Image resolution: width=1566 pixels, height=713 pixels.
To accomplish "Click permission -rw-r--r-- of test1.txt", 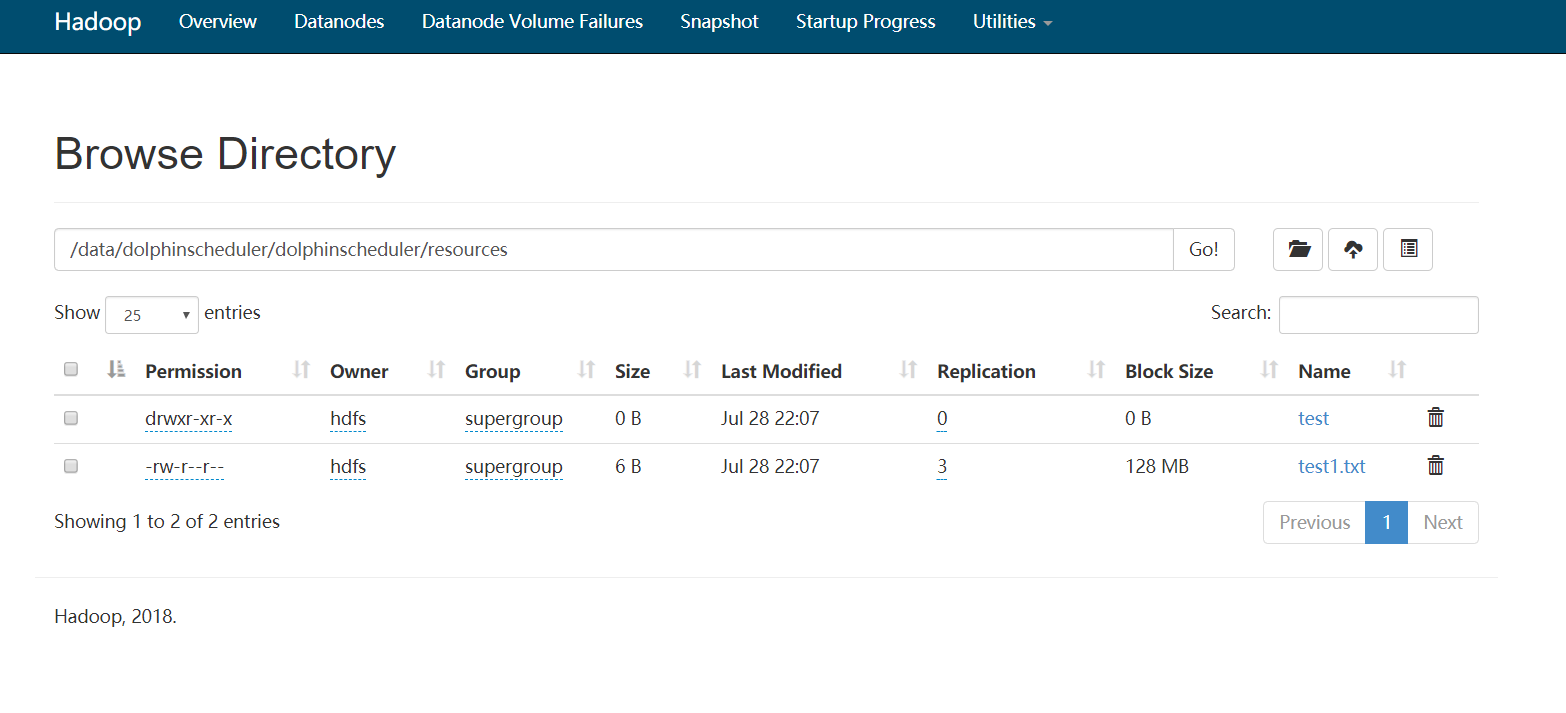I will (184, 466).
